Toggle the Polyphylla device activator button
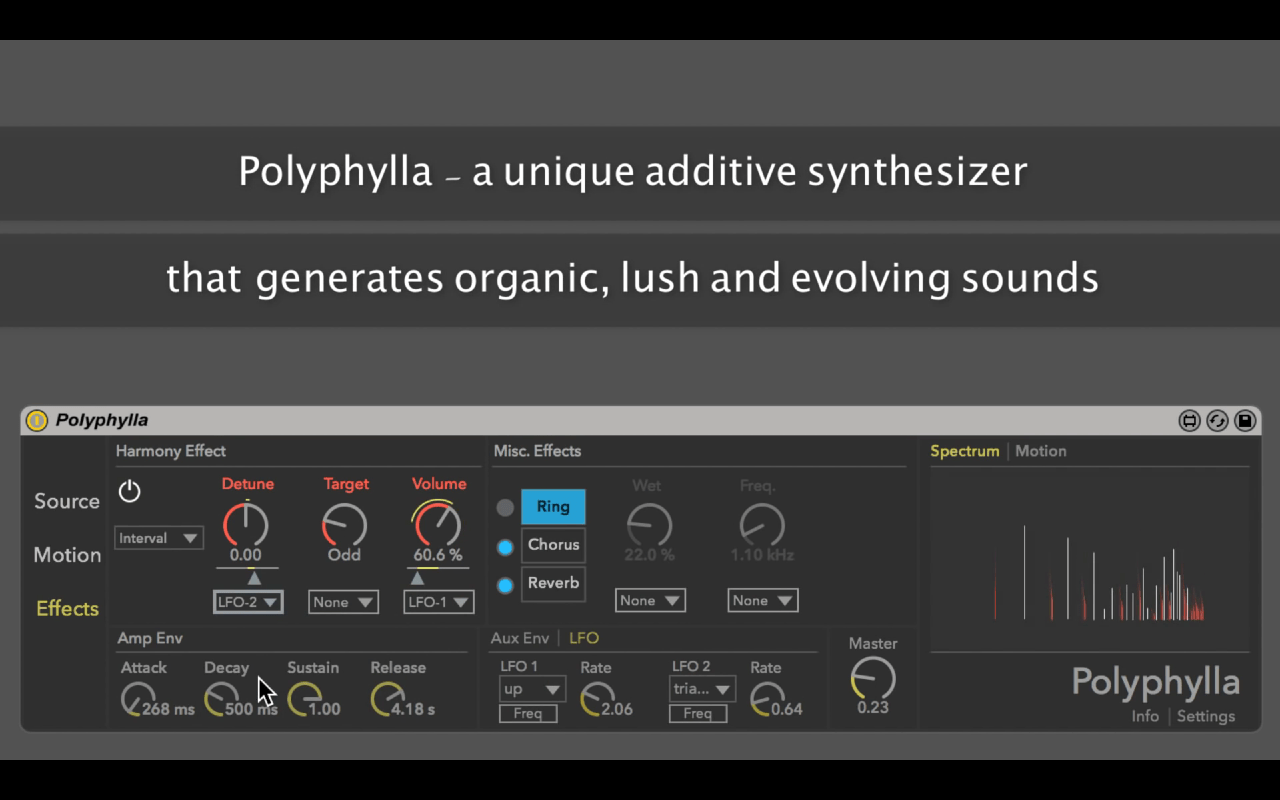 pyautogui.click(x=37, y=421)
